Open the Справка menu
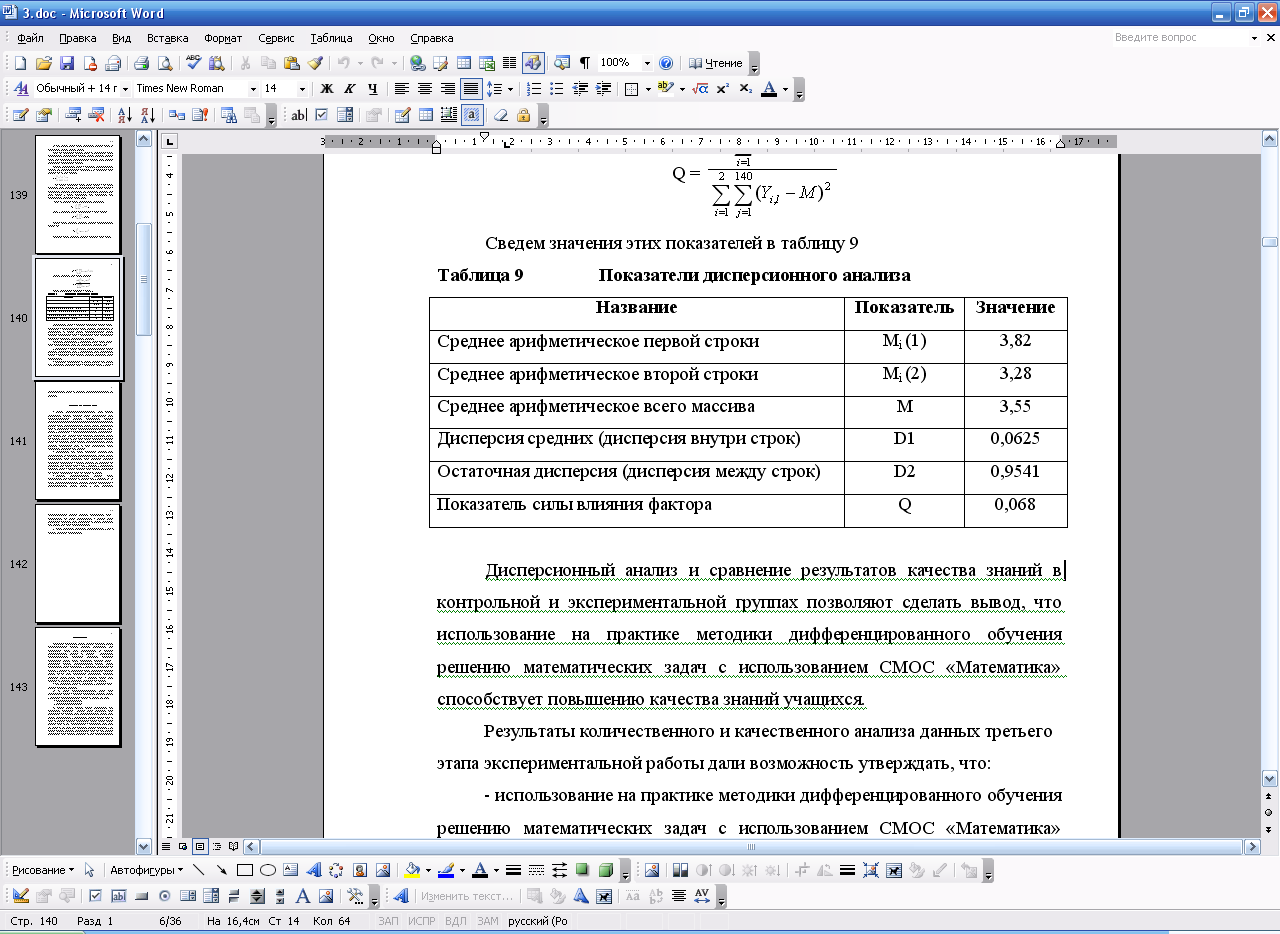 tap(431, 38)
